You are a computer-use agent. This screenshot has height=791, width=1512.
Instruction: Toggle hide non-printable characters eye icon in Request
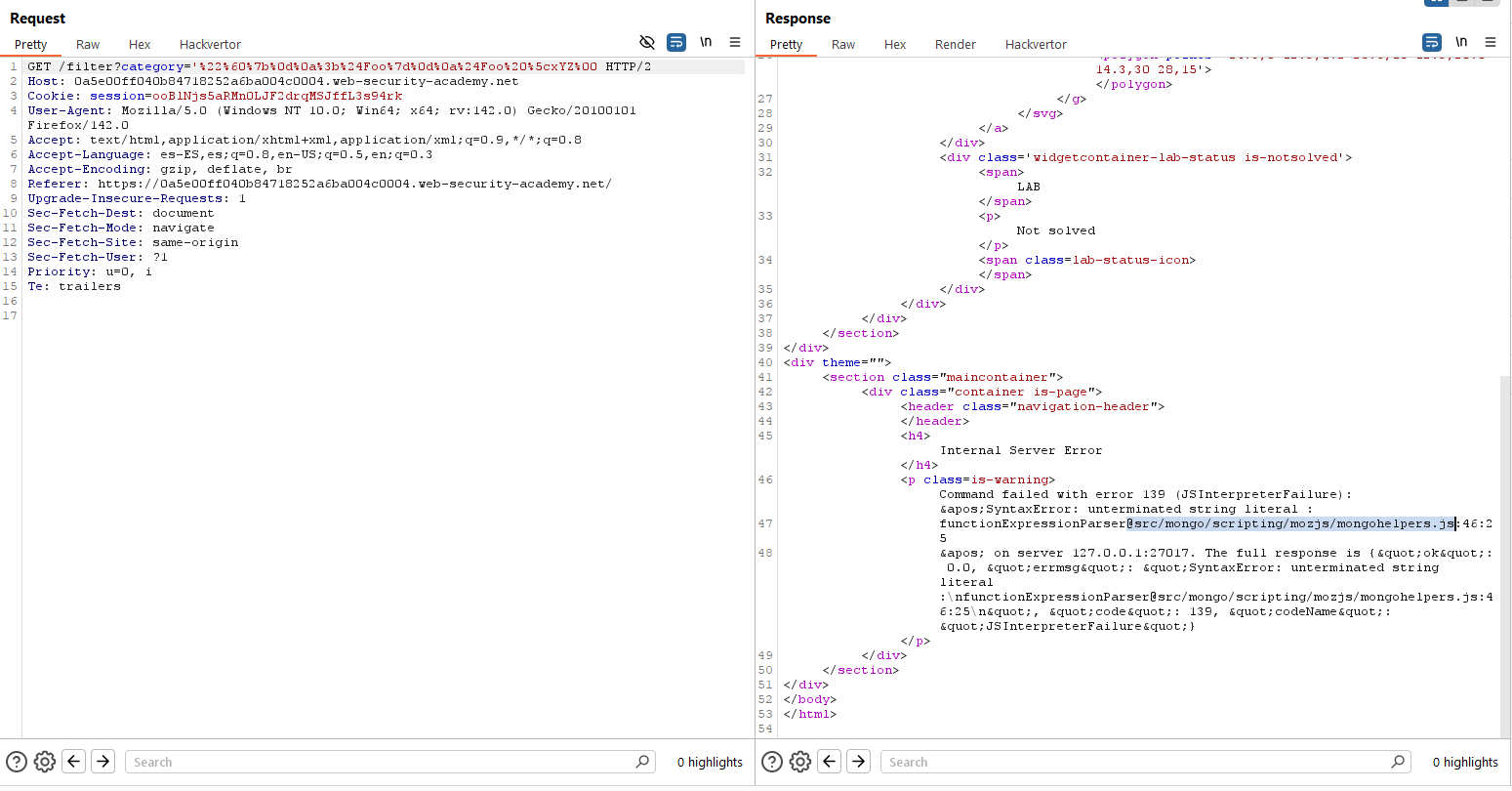tap(646, 42)
